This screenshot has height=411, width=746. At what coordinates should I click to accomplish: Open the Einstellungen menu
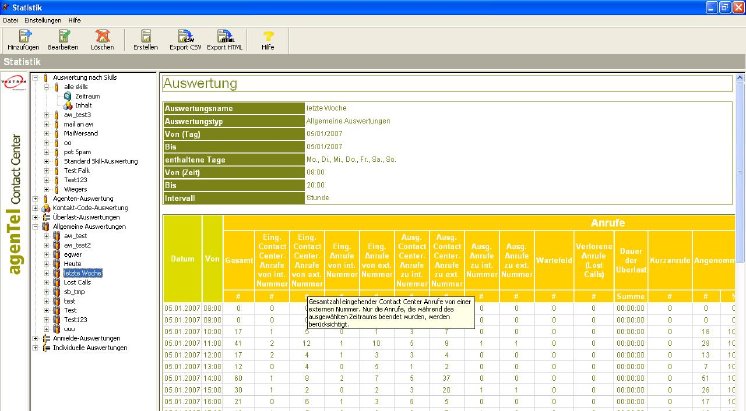point(43,20)
